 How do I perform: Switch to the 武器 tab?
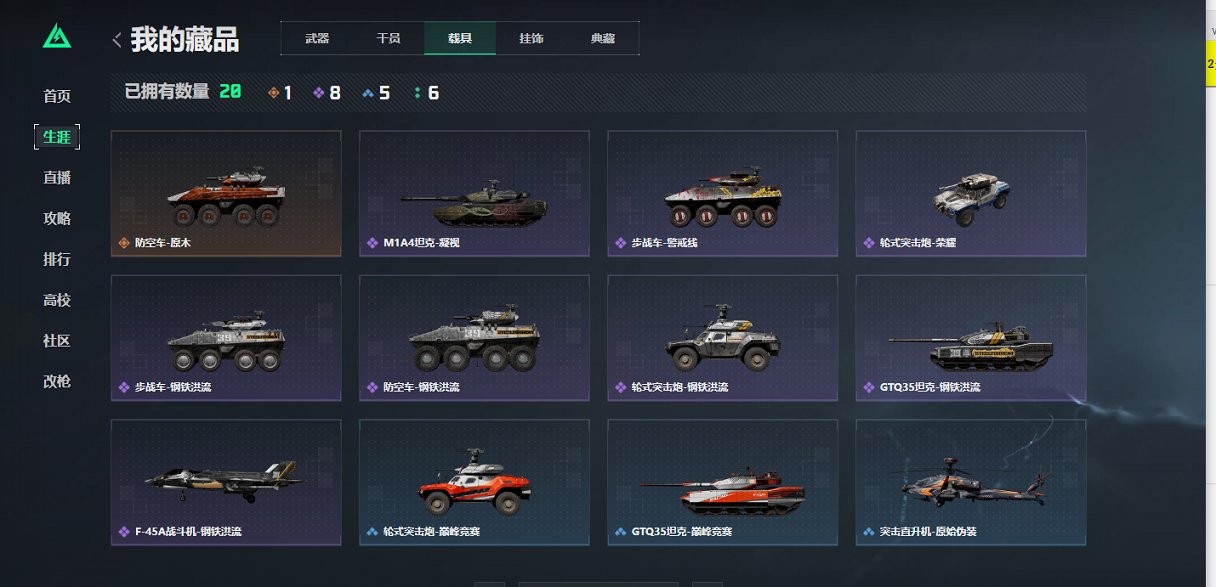pyautogui.click(x=317, y=39)
